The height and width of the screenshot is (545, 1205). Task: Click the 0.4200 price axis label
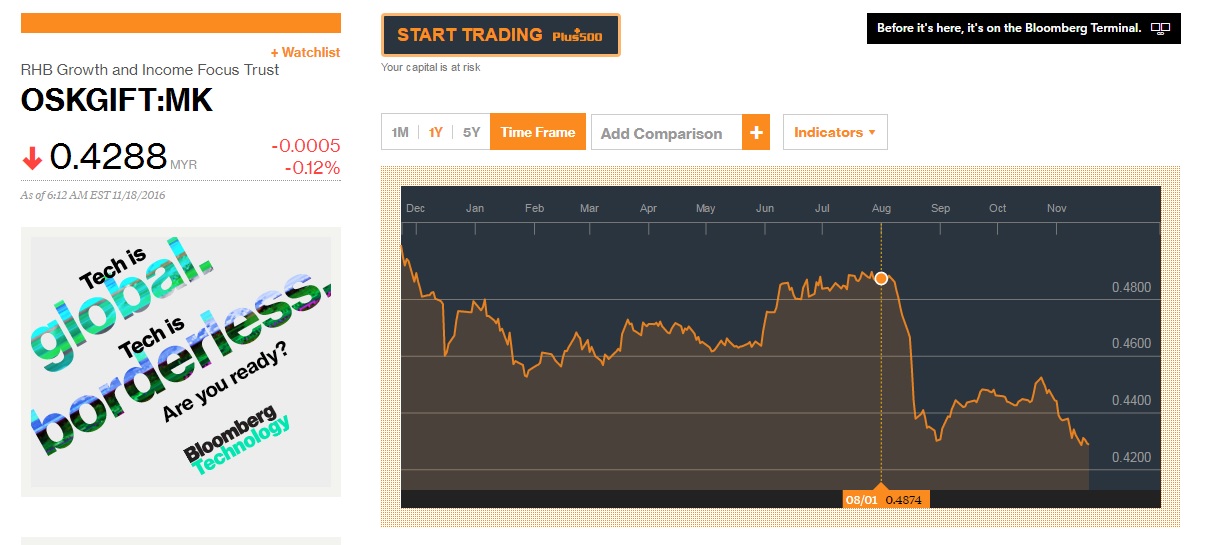tap(1131, 458)
